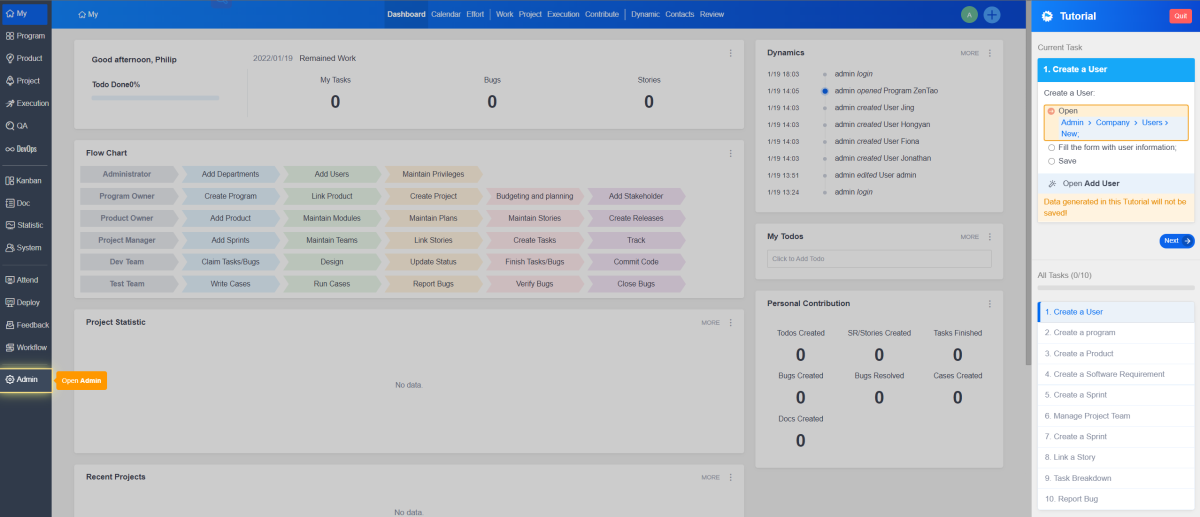Select the Open Admin radio step
1200x517 pixels.
click(x=1051, y=111)
